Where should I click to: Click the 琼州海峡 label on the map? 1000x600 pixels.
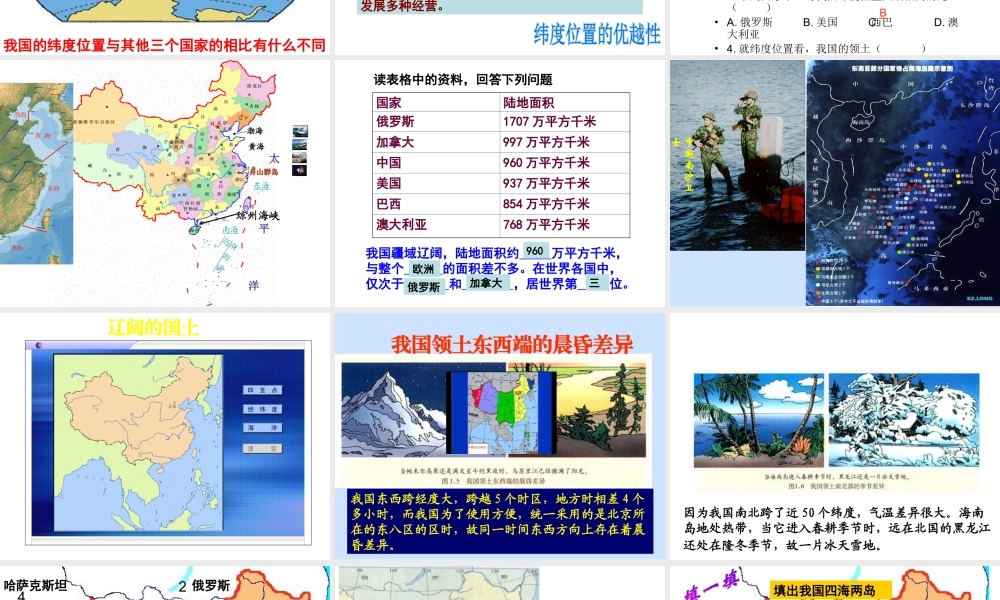[258, 216]
